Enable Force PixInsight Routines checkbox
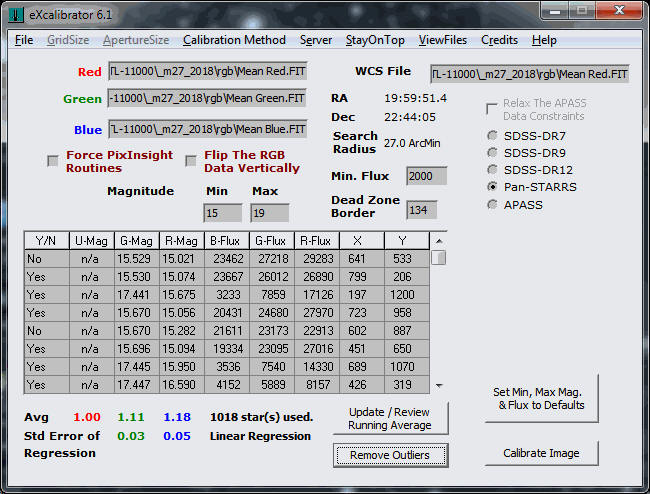This screenshot has width=650, height=494. (x=53, y=161)
